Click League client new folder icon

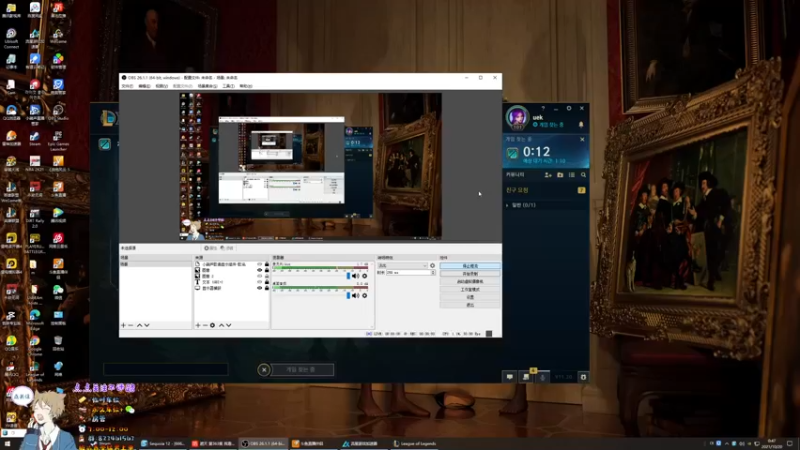coord(560,175)
